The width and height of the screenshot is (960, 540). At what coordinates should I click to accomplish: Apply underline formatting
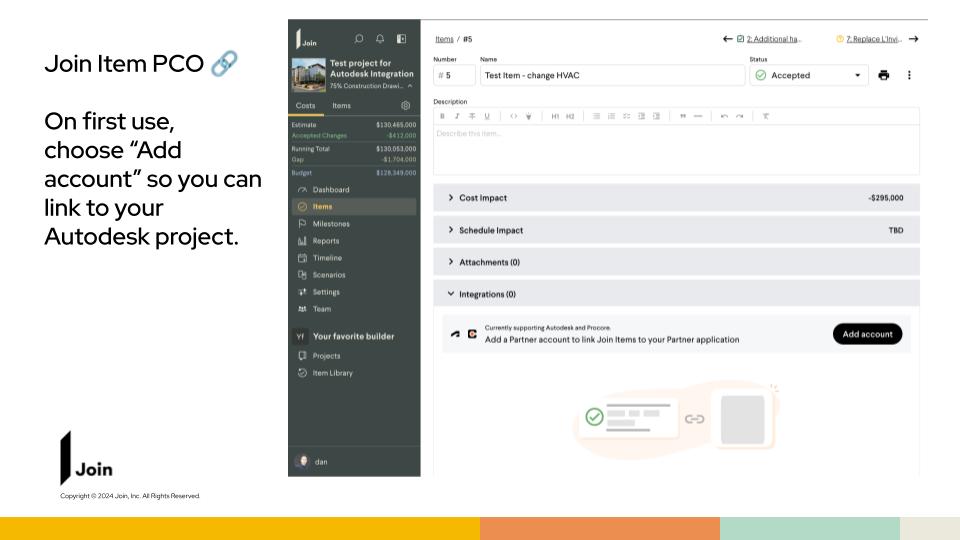pyautogui.click(x=487, y=116)
